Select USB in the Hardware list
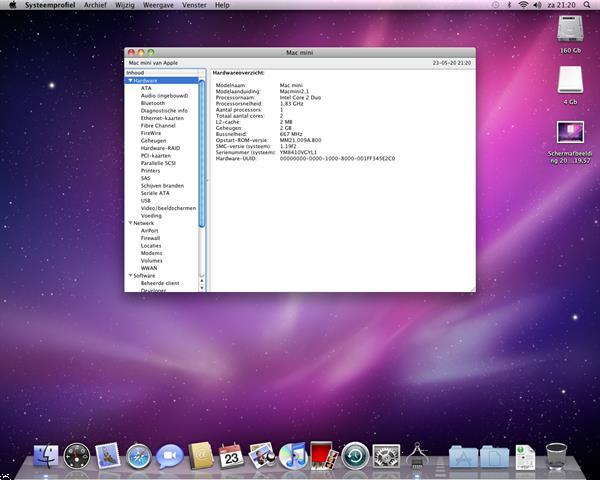The width and height of the screenshot is (600, 480). point(146,201)
